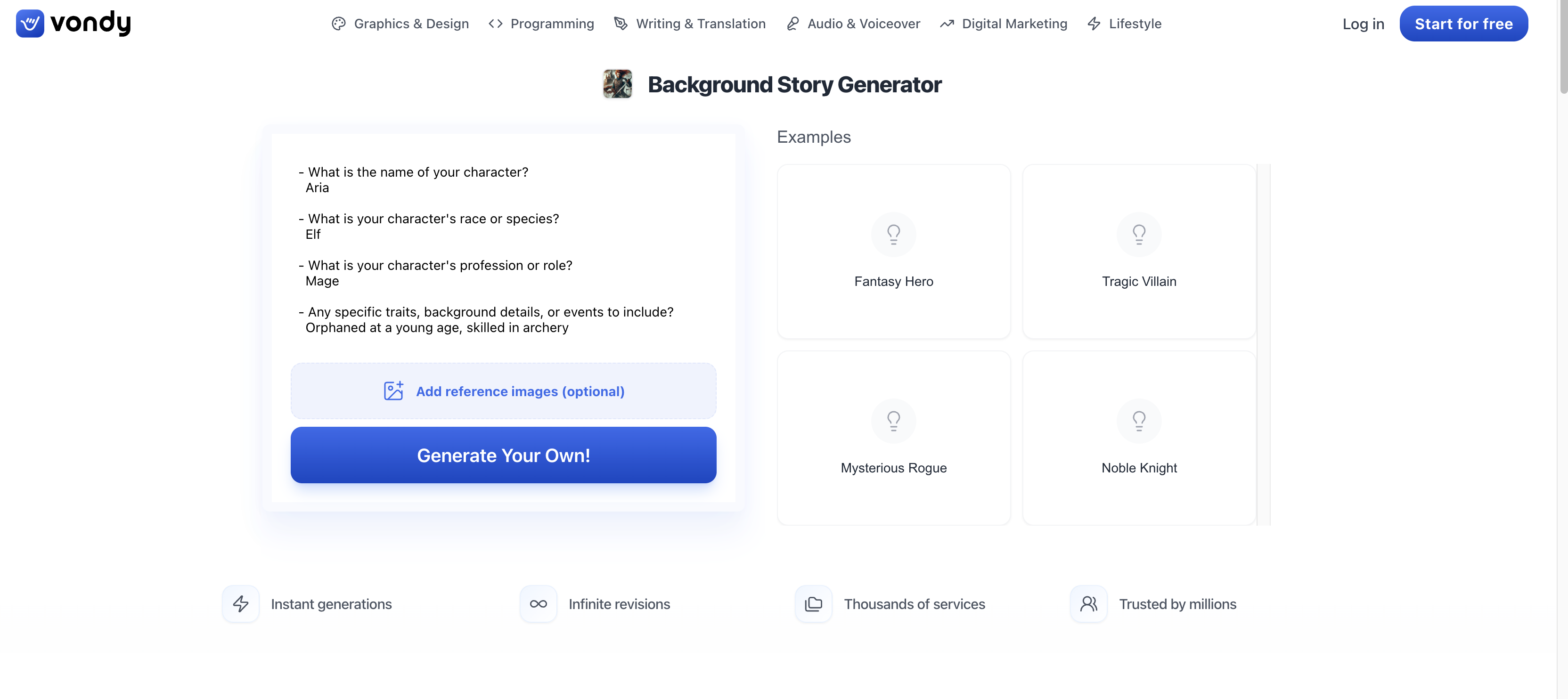Select the Tragic Villain example card

click(x=1139, y=252)
